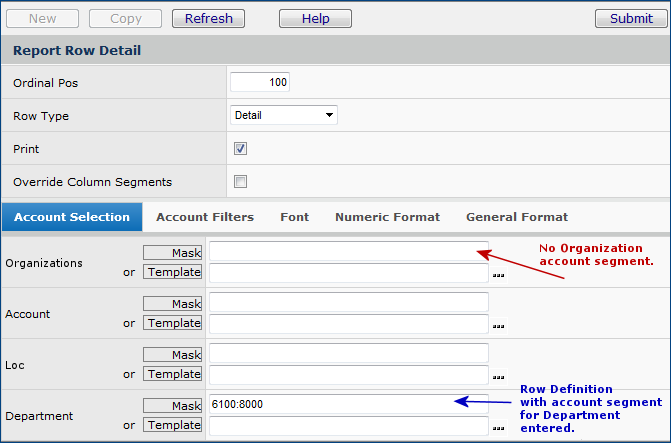Click the Account Template text field
Screen dimensions: 671x443
[348, 324]
